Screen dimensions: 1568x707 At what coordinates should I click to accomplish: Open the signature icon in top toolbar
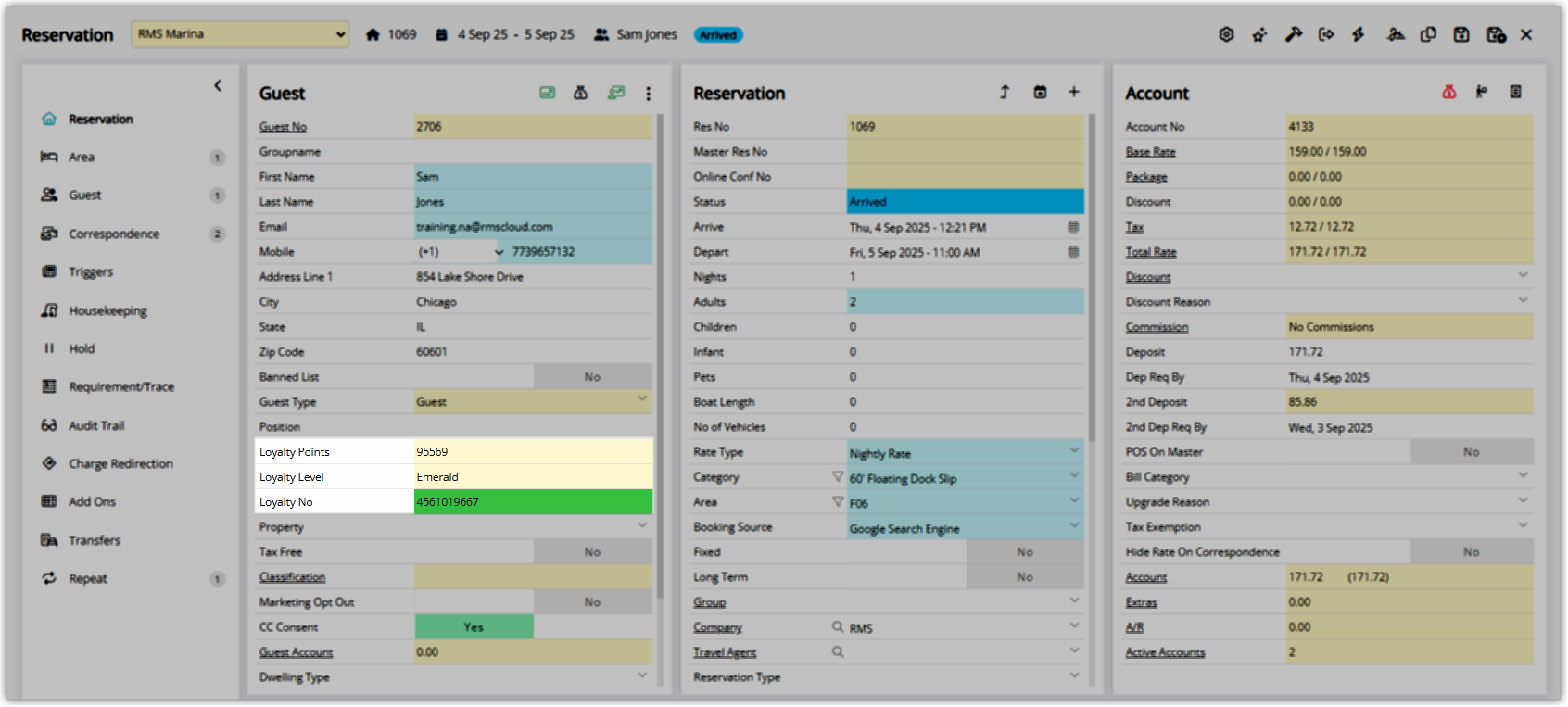coord(1395,34)
